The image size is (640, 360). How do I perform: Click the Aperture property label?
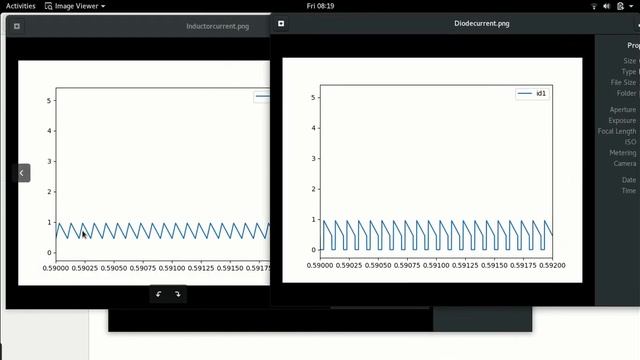(x=622, y=109)
